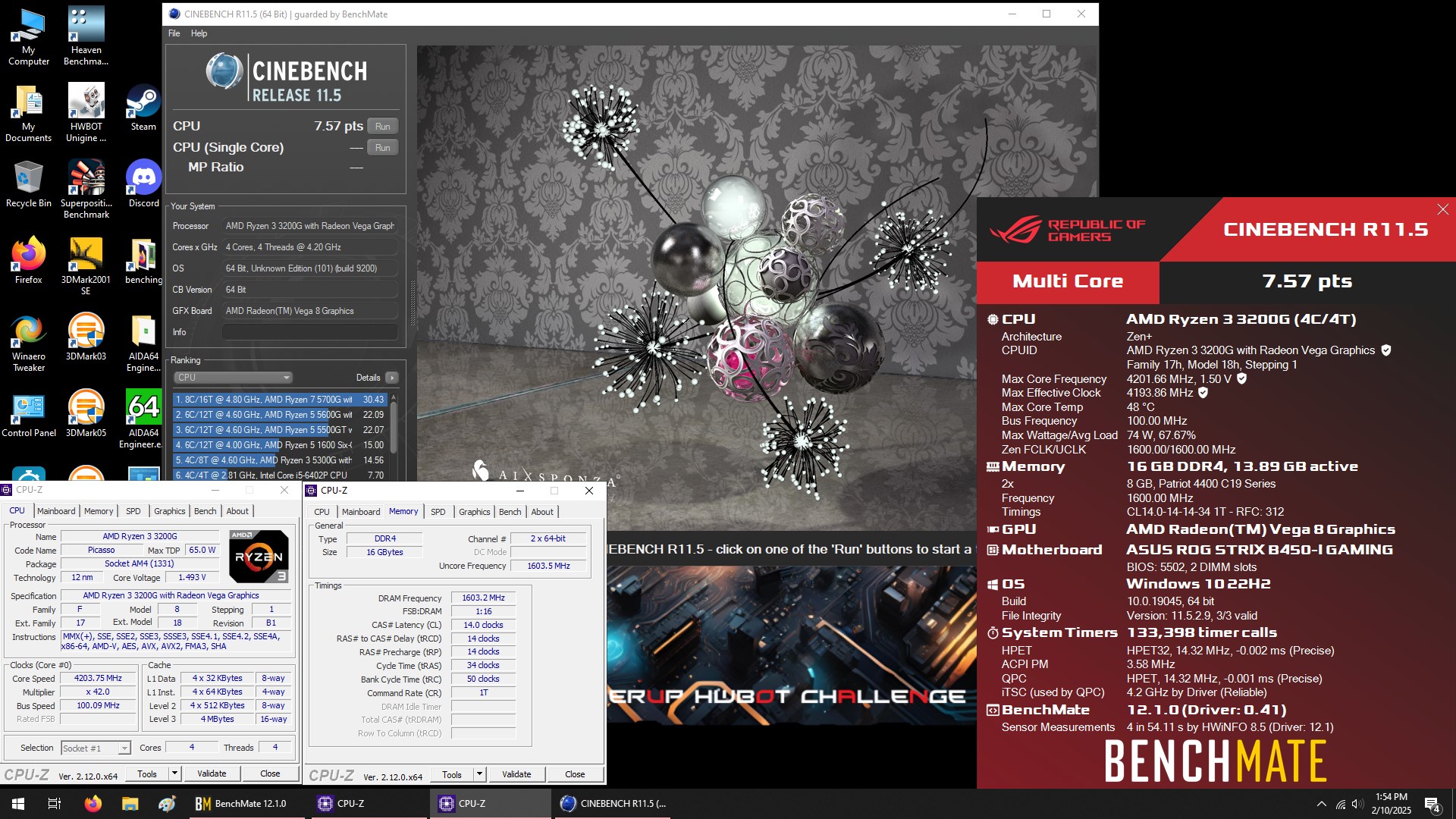Click Validate in right CPU-Z window
Screen dimensions: 1456x819
[516, 775]
